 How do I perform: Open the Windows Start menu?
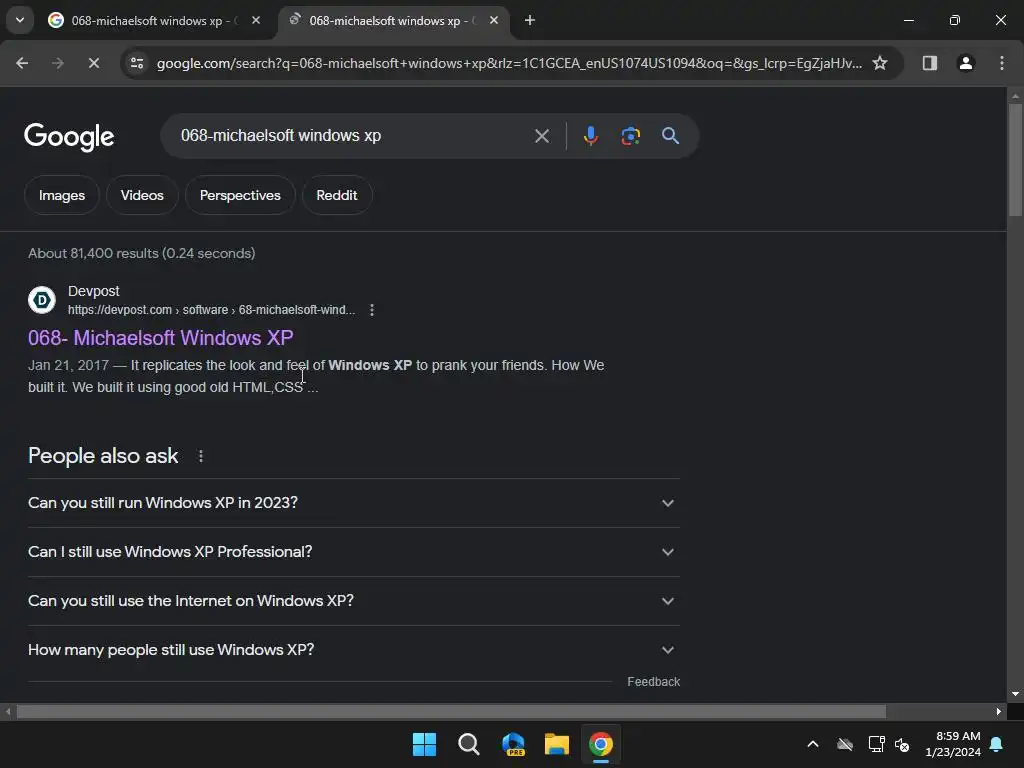[424, 744]
